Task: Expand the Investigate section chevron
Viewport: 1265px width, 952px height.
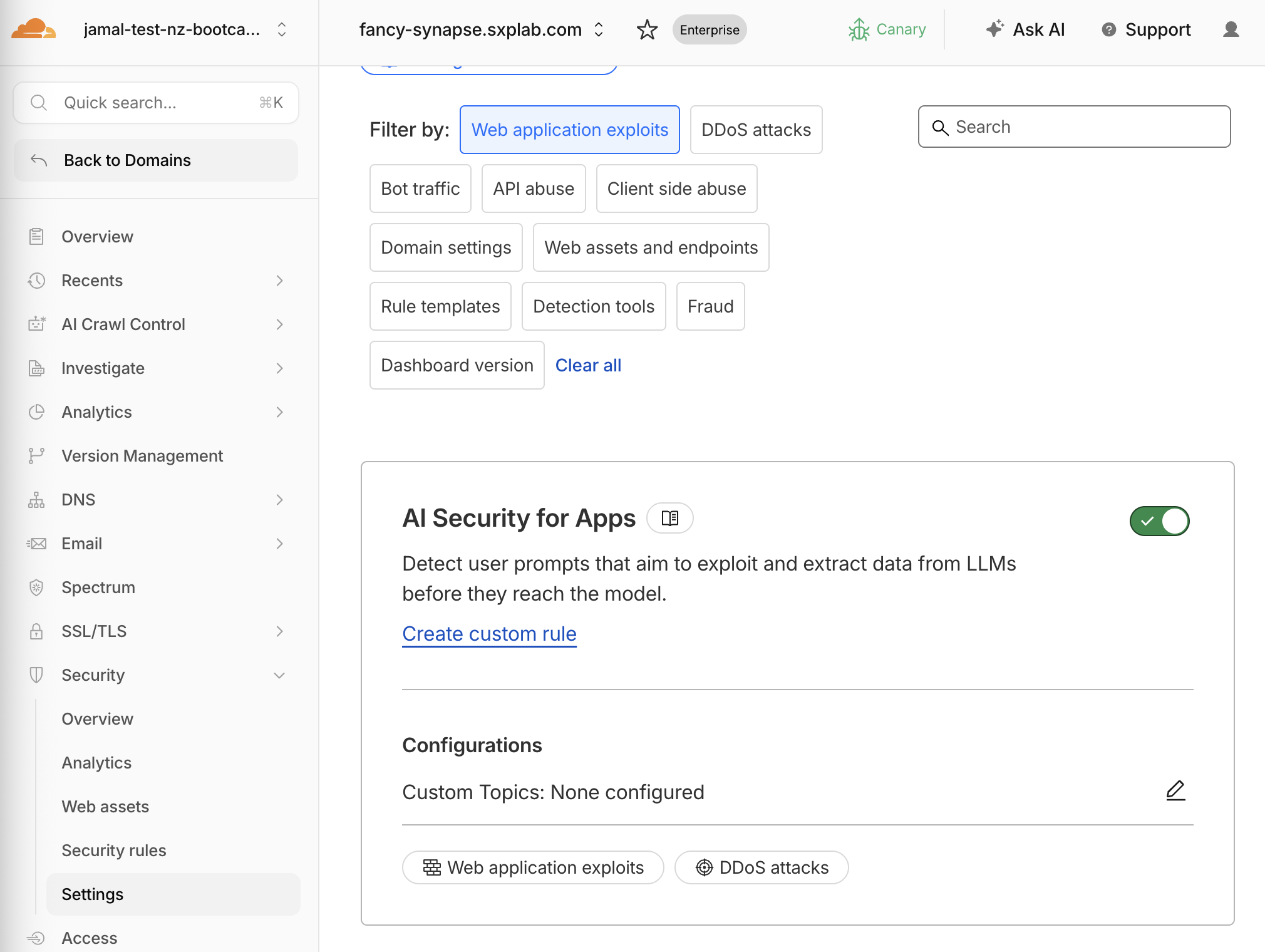Action: pos(279,368)
